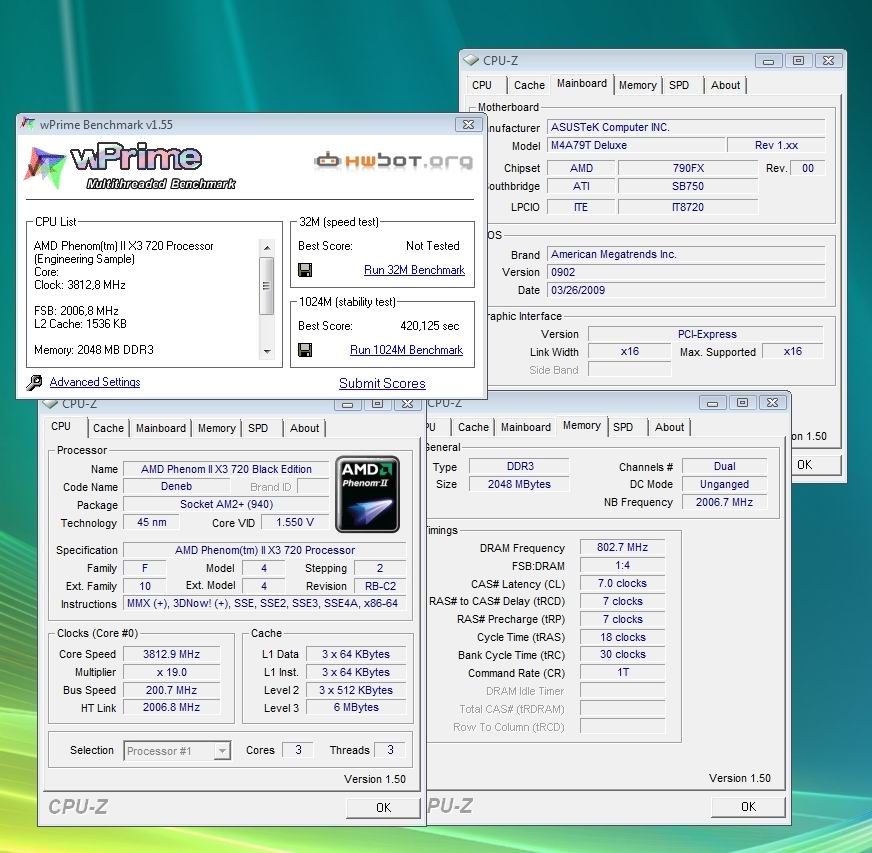Image resolution: width=872 pixels, height=853 pixels.
Task: Open Cache tab in Mainboard window
Action: click(x=529, y=85)
